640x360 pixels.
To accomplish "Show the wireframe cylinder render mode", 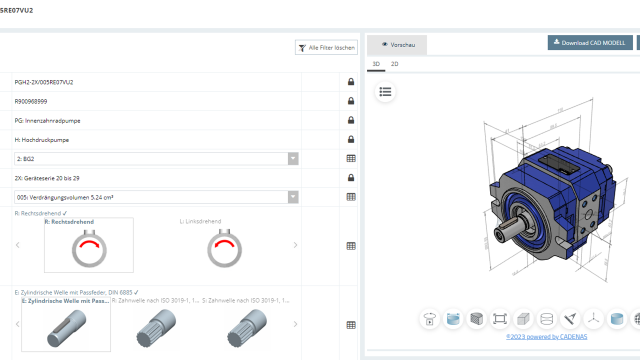I will [x=547, y=319].
